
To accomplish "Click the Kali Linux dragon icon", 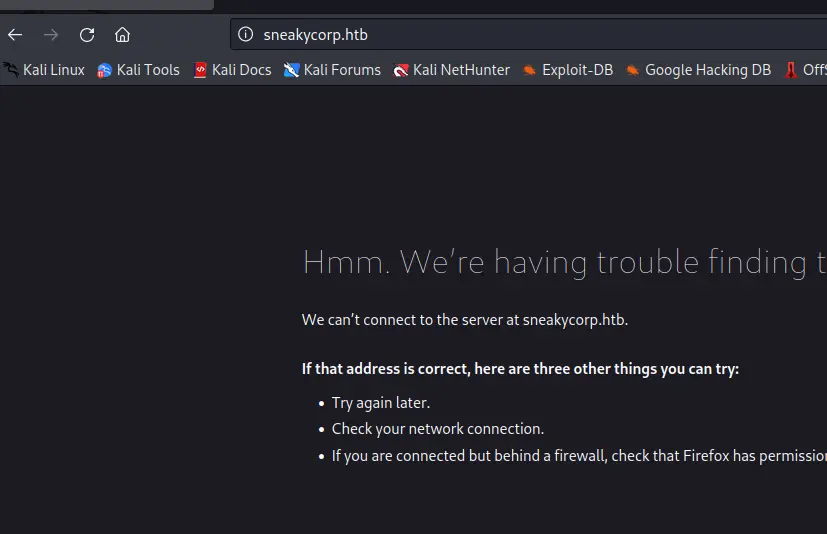I will [x=11, y=70].
